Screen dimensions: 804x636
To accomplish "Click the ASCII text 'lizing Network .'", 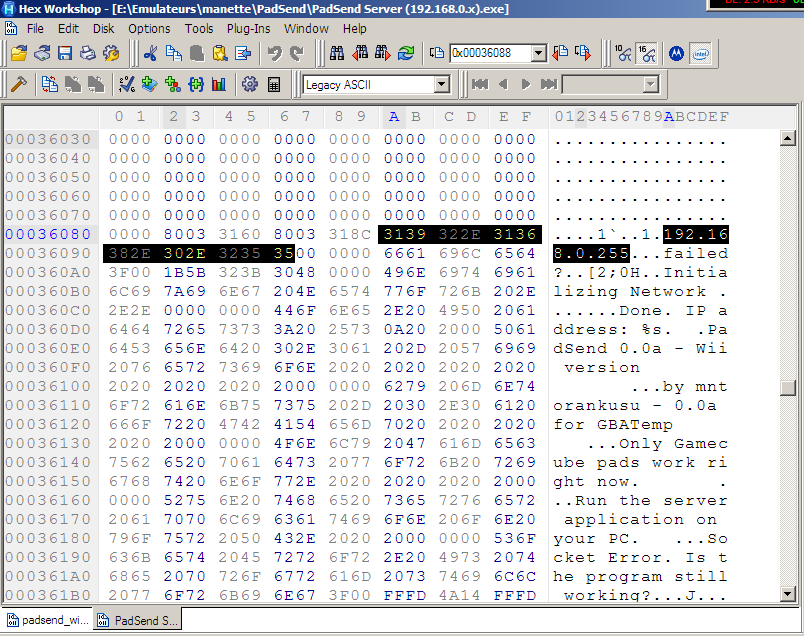I will [x=640, y=291].
